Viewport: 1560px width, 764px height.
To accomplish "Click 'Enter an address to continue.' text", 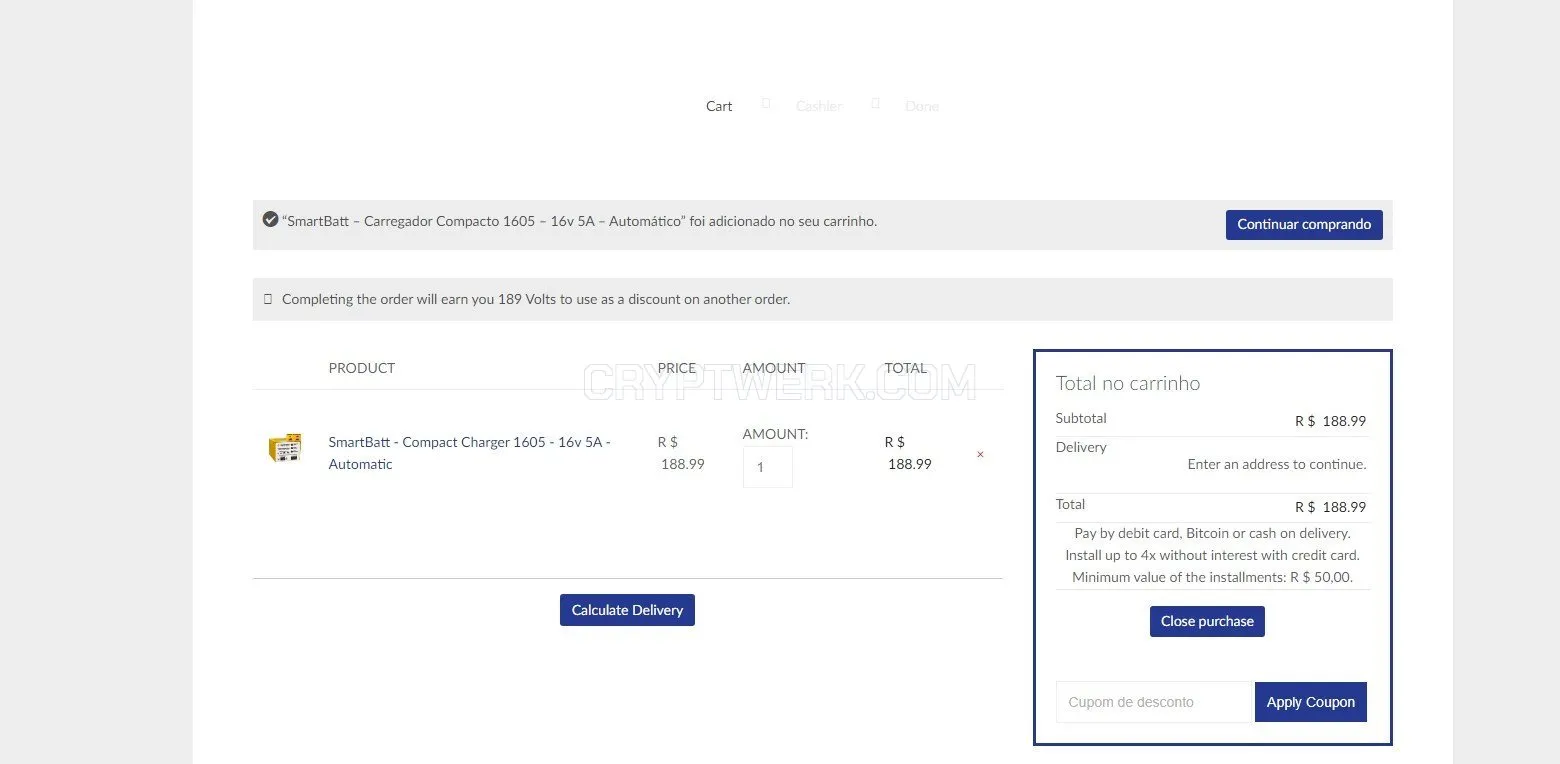I will 1277,464.
